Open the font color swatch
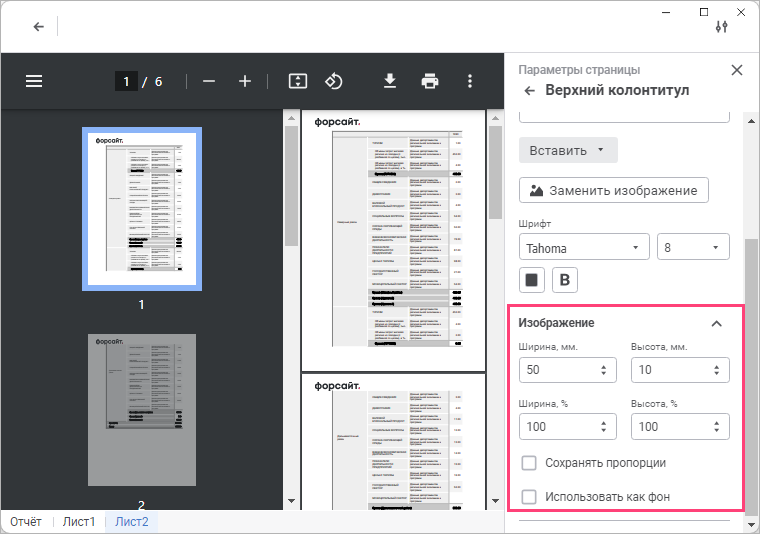This screenshot has width=760, height=534. [532, 279]
